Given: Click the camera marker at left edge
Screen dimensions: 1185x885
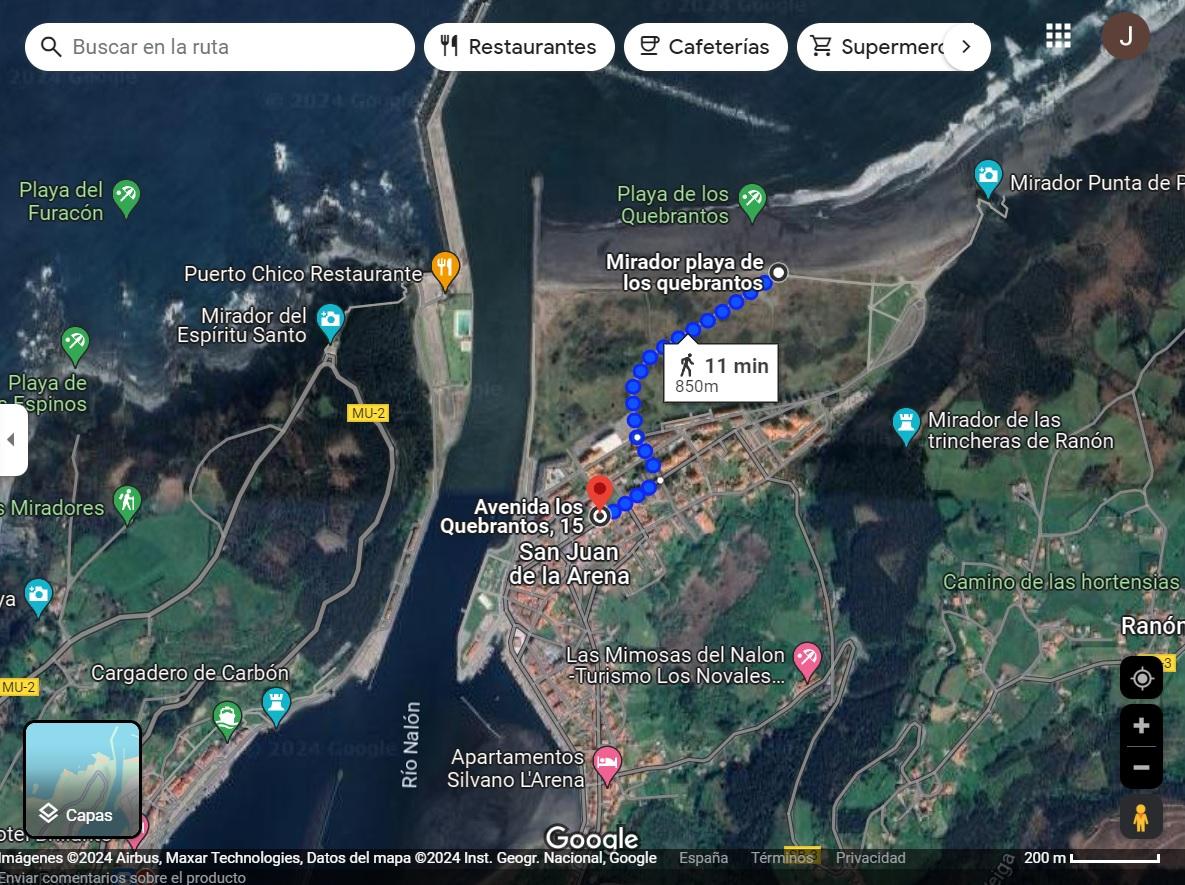Looking at the screenshot, I should click(x=38, y=596).
